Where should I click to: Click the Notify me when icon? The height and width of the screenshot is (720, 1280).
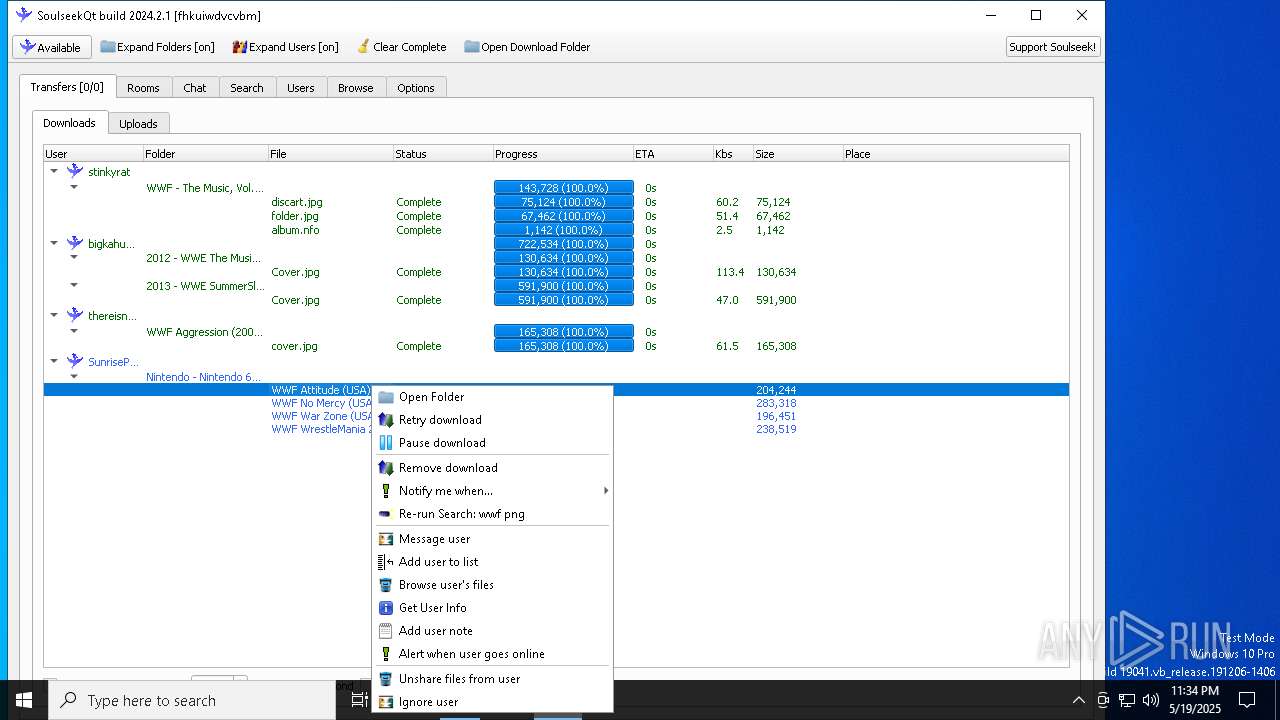(x=386, y=491)
